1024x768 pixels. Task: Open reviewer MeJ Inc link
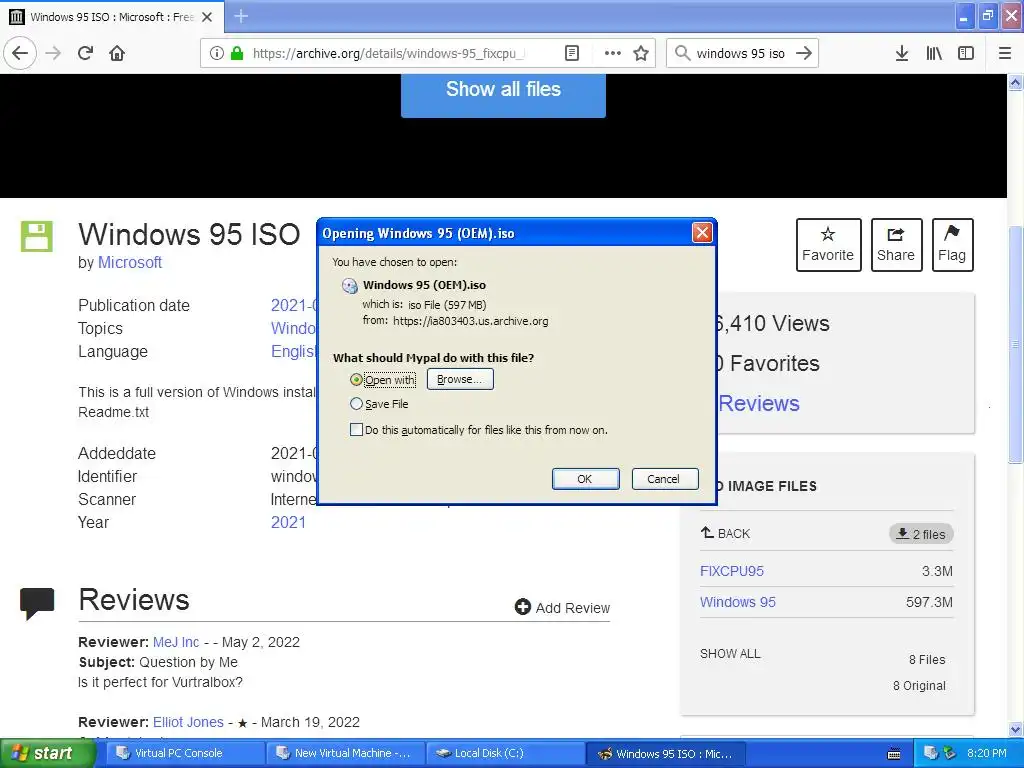point(176,642)
